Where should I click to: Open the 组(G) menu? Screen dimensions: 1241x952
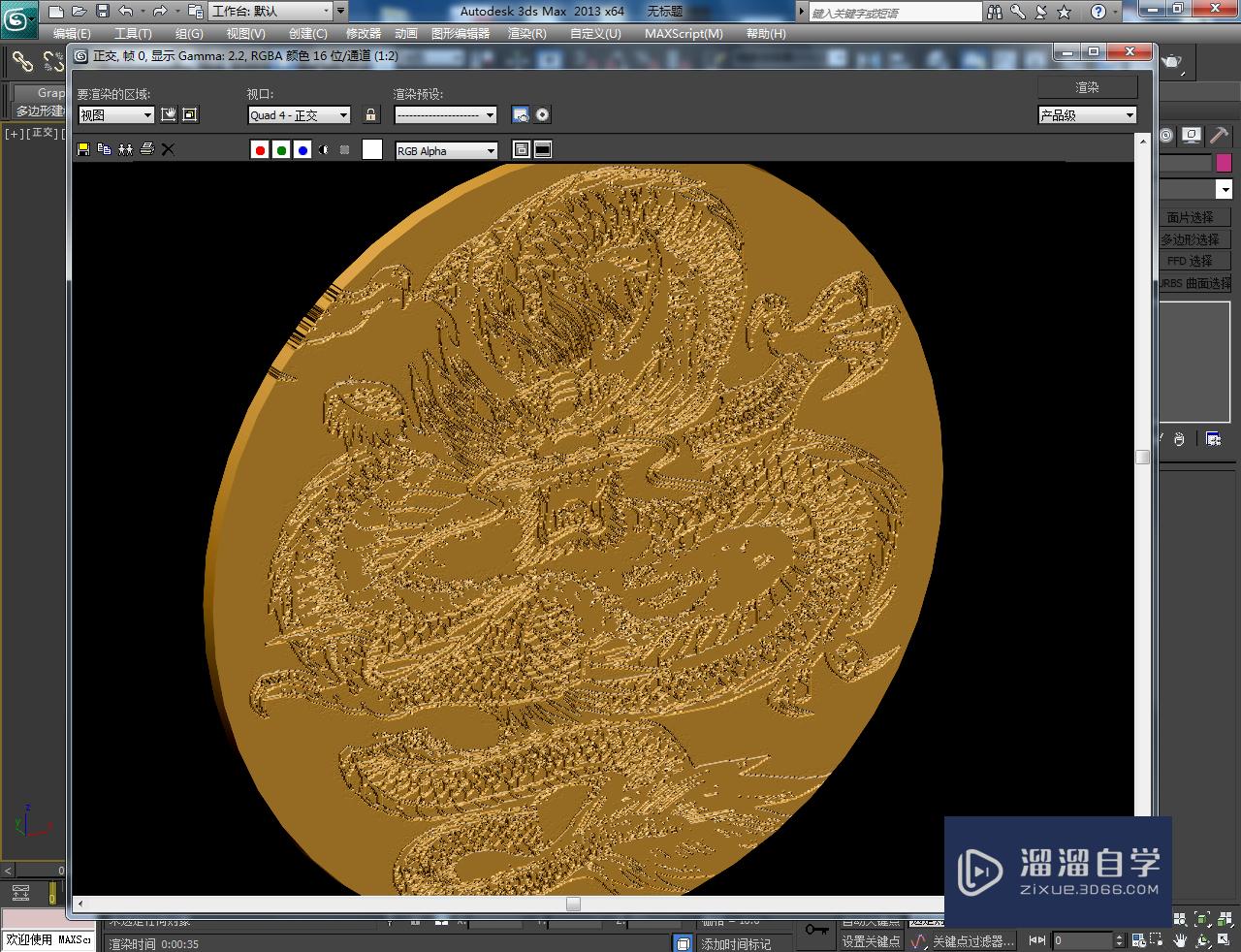[x=189, y=33]
